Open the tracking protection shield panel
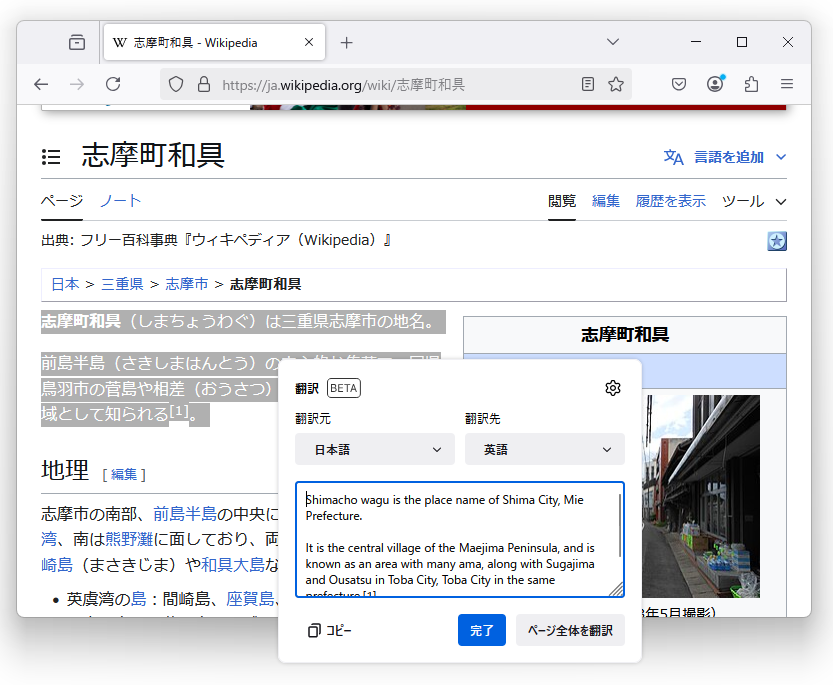Viewport: 833px width, 685px height. (x=174, y=84)
